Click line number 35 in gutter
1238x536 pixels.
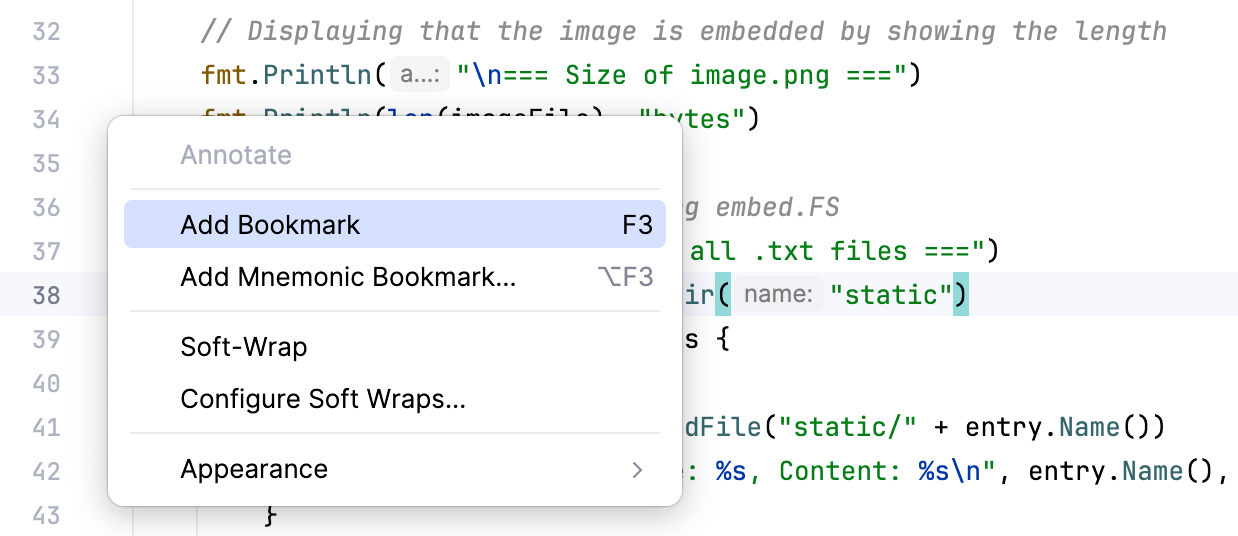tap(47, 163)
